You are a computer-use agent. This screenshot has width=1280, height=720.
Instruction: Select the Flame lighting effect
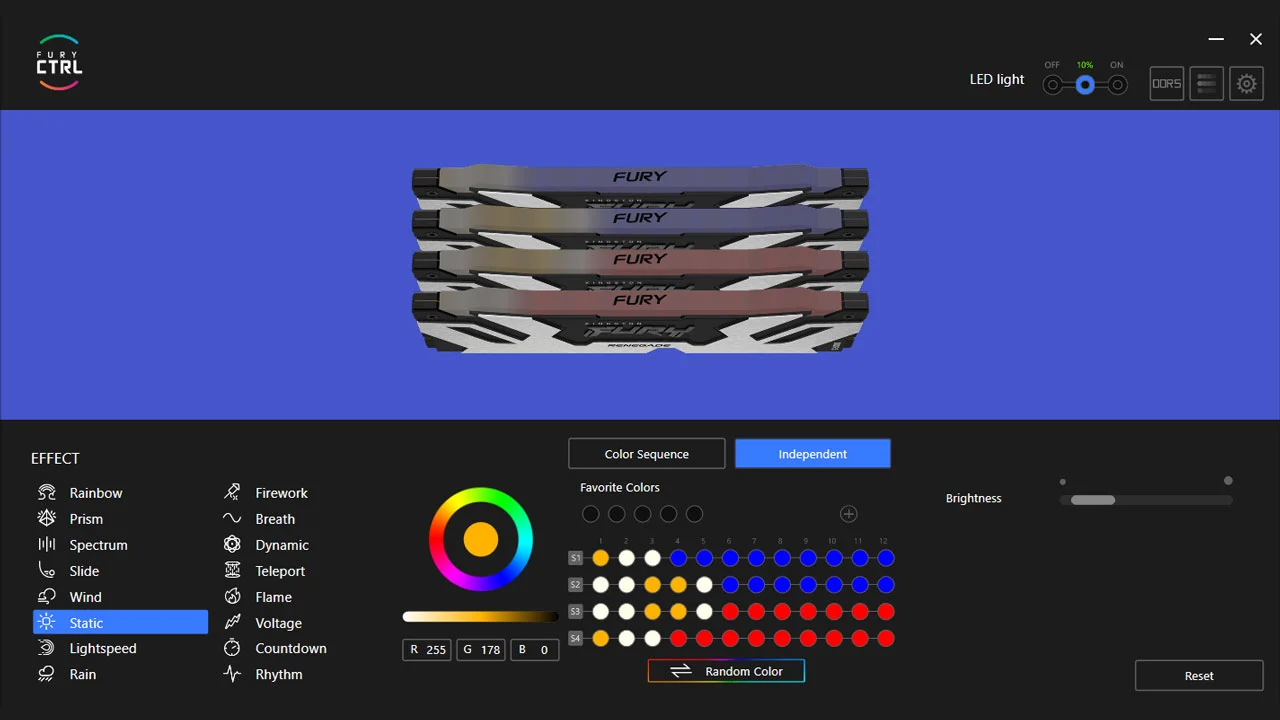coord(272,597)
